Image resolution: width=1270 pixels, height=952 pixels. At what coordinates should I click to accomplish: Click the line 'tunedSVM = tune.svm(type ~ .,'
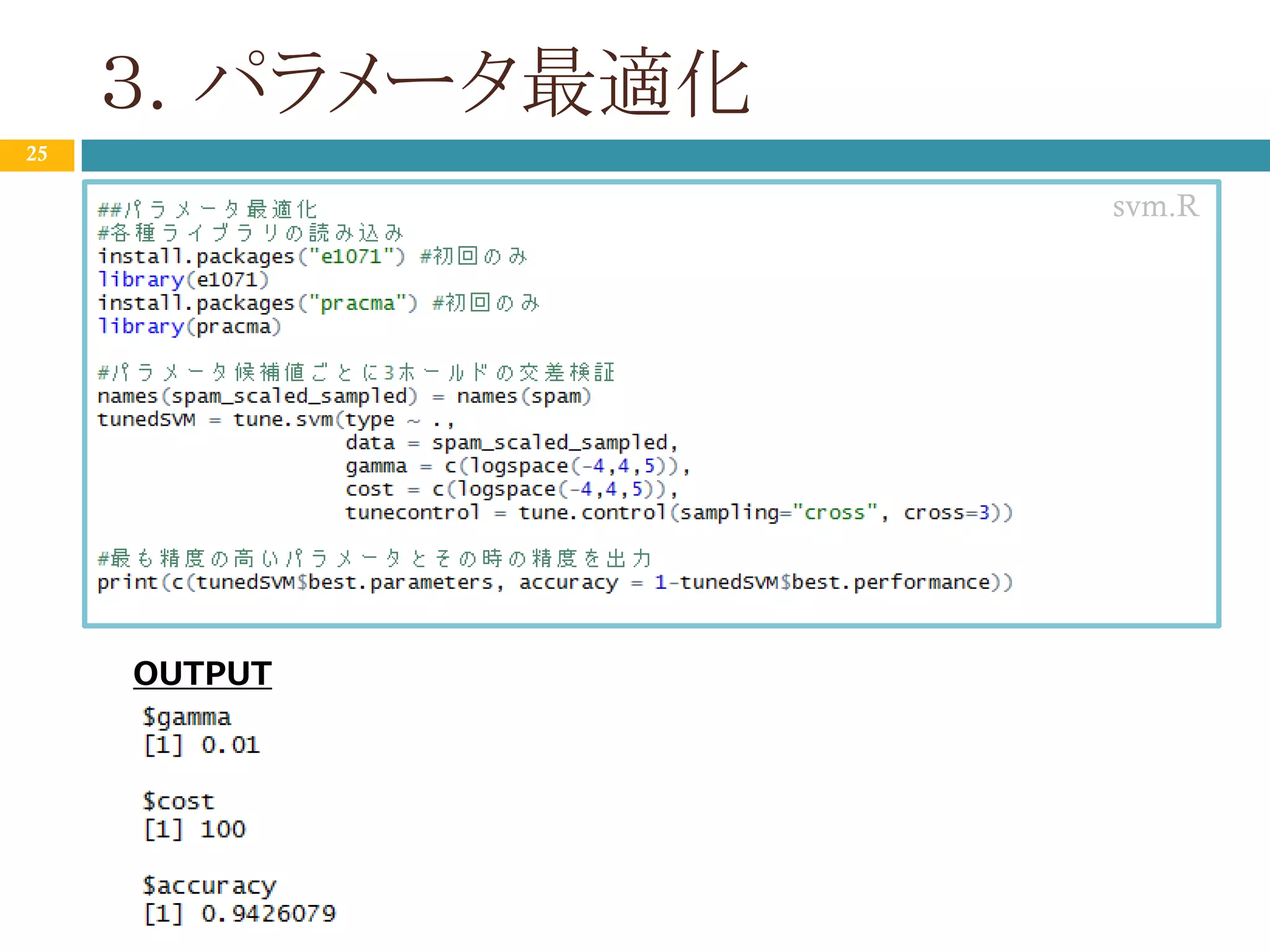coord(276,420)
